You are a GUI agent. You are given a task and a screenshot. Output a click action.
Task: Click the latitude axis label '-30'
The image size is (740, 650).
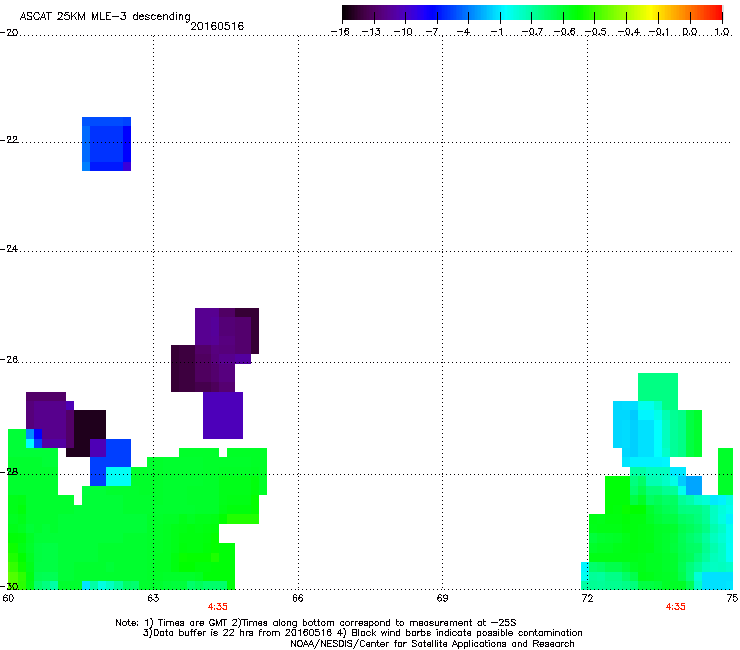(x=9, y=586)
